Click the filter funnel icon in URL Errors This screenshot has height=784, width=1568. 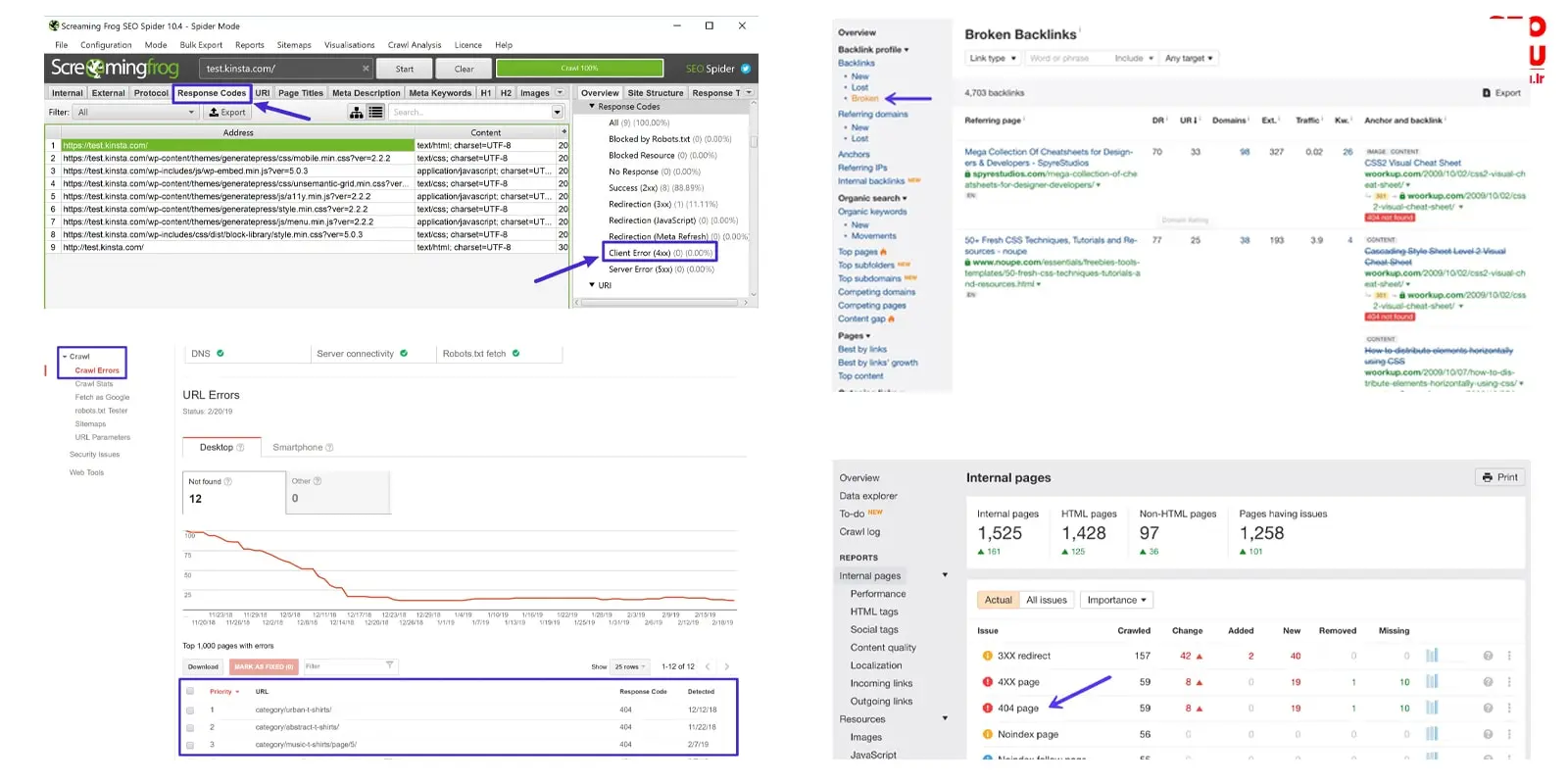(x=389, y=665)
